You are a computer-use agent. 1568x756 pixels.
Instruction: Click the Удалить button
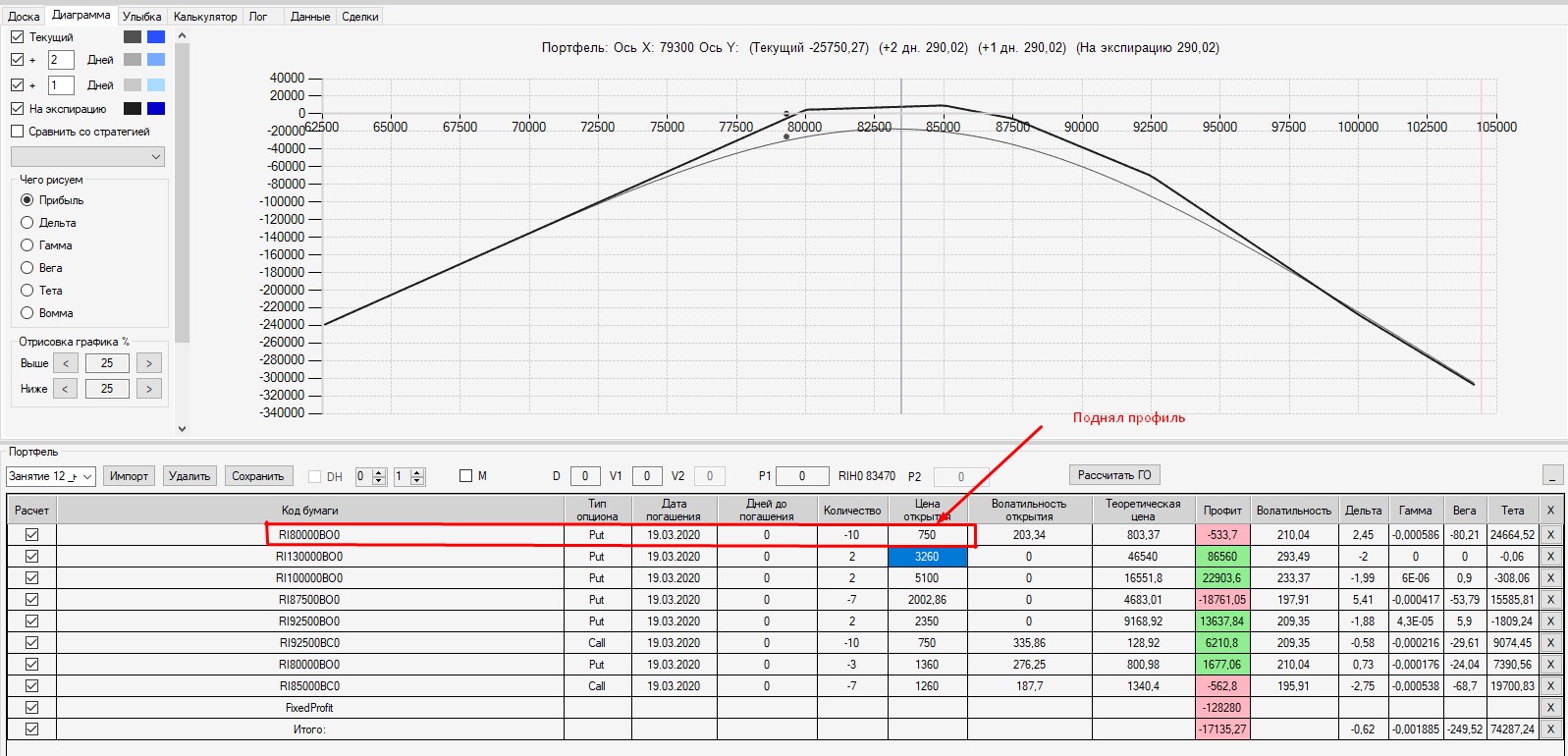point(189,476)
